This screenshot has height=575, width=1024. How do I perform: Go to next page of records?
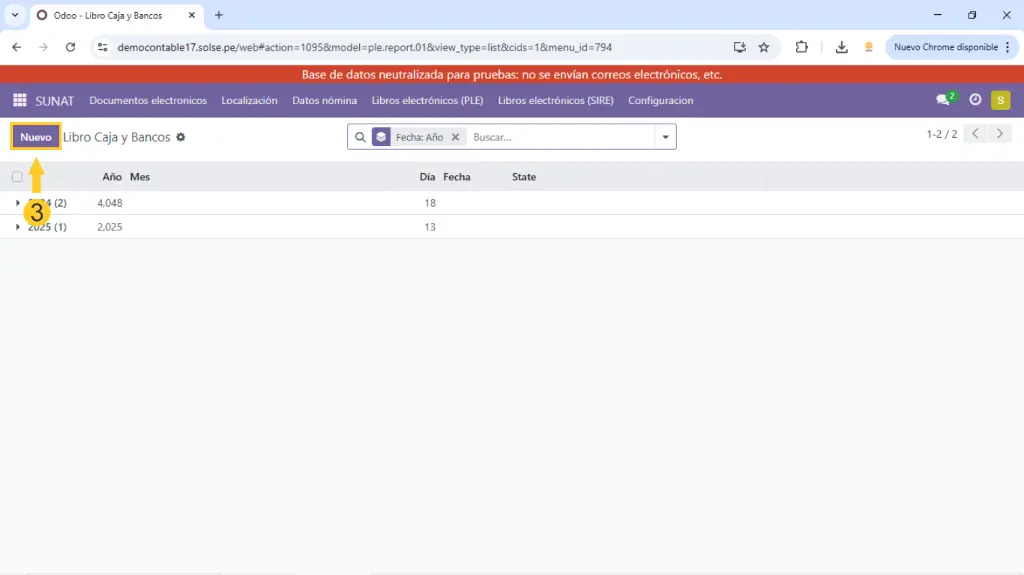point(1000,134)
